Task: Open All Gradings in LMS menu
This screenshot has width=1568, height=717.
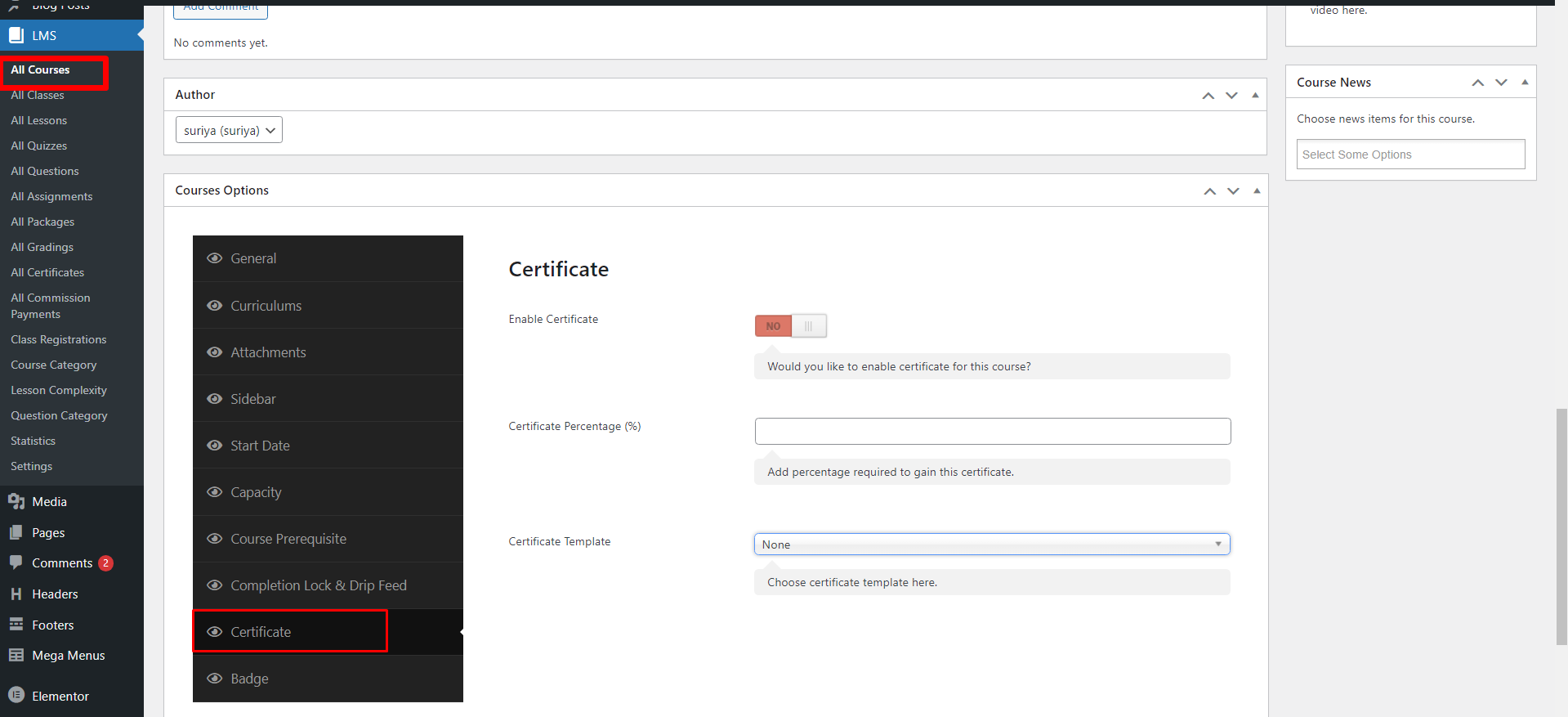Action: coord(42,248)
